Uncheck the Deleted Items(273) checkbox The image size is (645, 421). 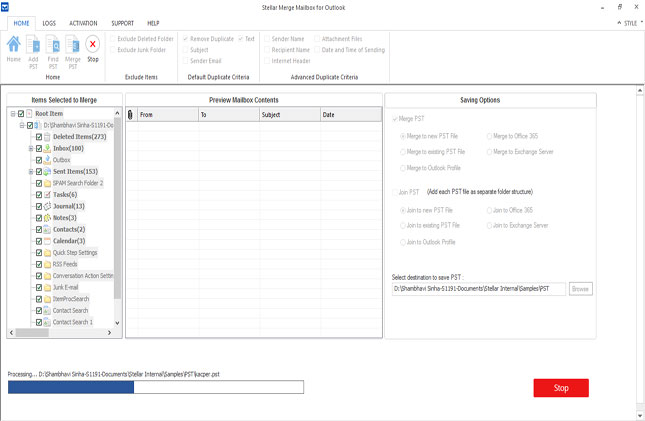39,137
